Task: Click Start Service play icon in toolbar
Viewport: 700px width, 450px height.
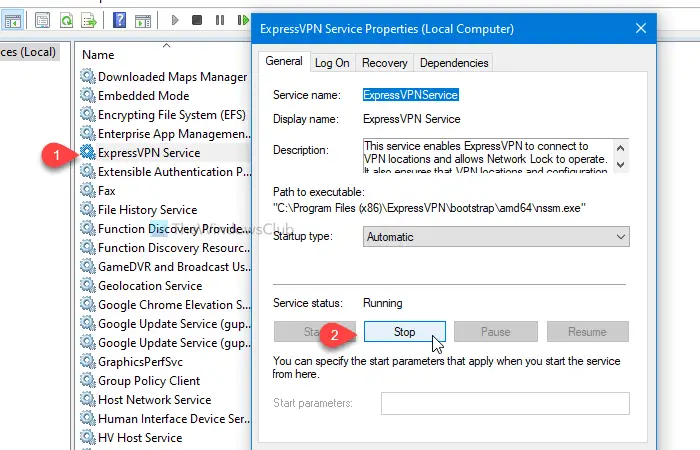Action: pos(175,20)
